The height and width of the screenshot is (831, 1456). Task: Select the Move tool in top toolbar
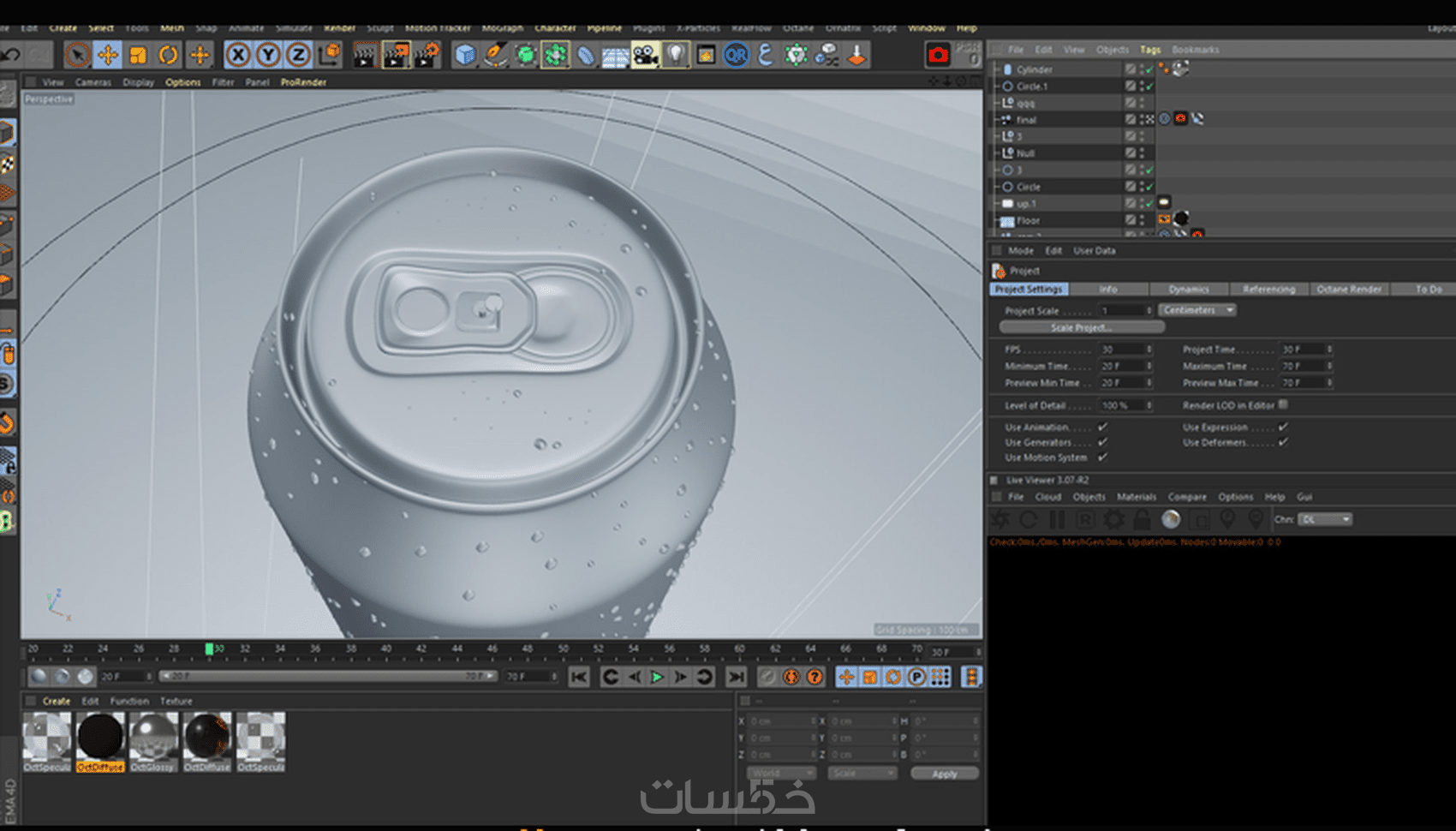[x=107, y=56]
